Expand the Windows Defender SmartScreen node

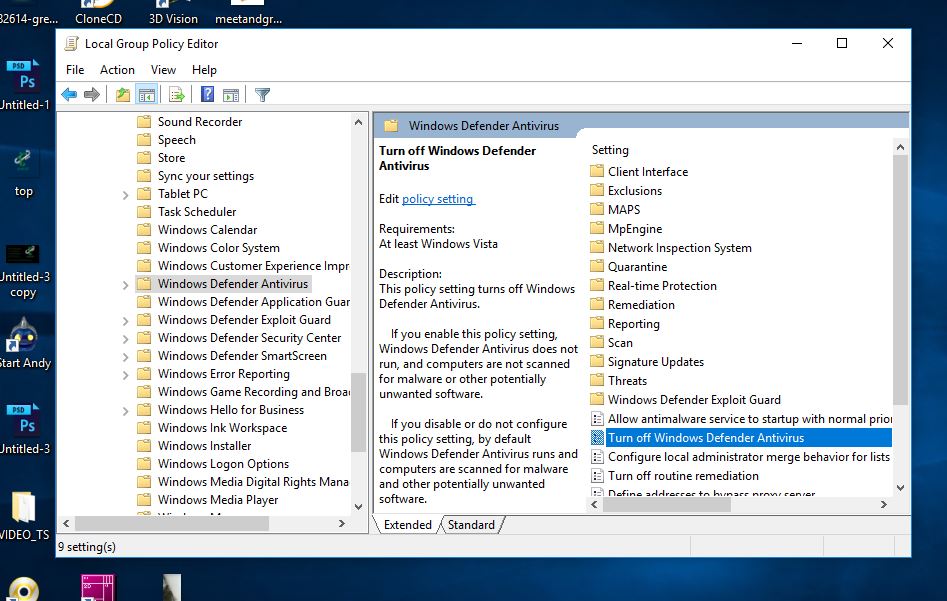(125, 357)
